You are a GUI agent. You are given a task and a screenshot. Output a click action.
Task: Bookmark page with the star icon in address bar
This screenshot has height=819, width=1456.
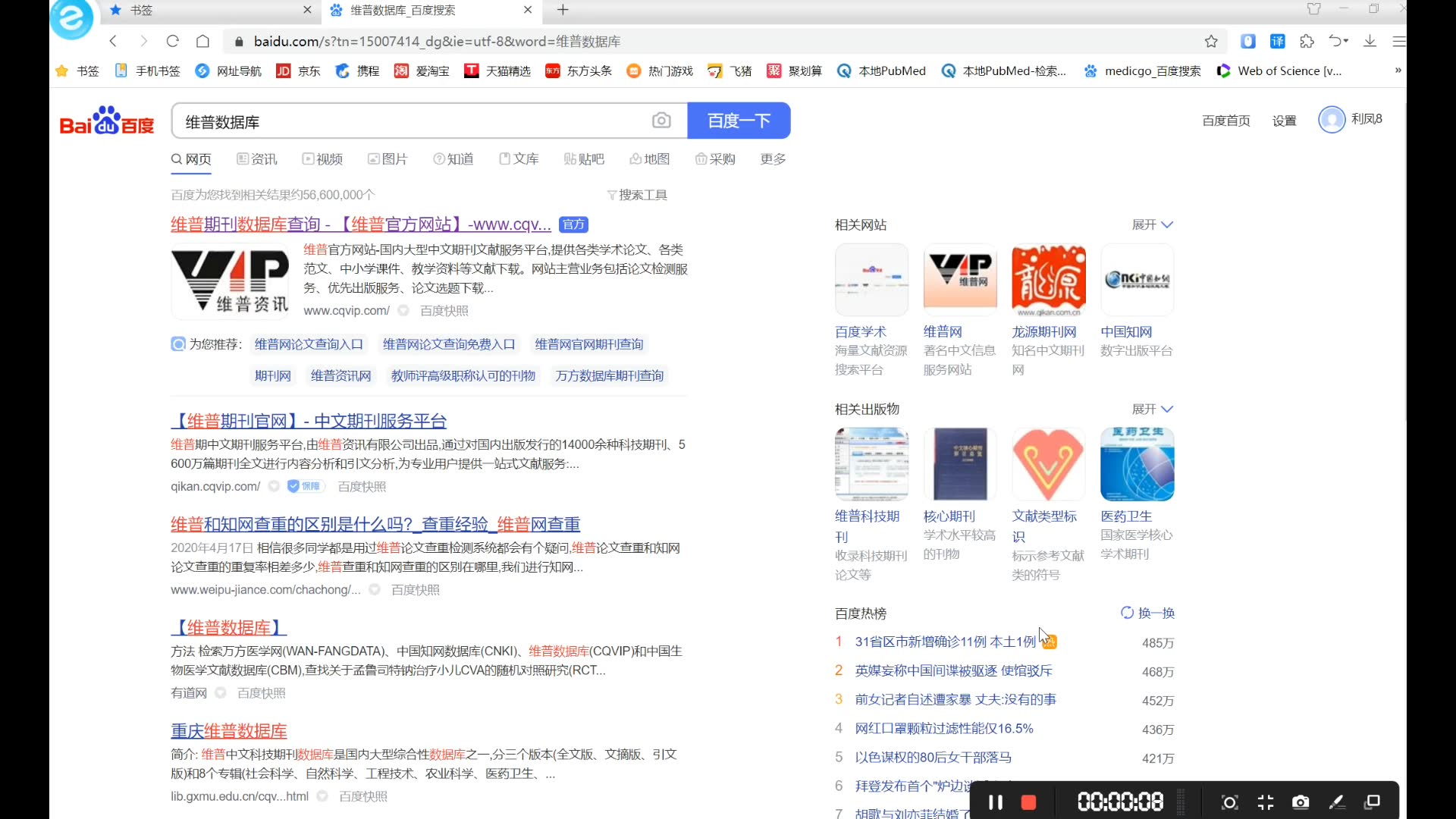(x=1211, y=42)
